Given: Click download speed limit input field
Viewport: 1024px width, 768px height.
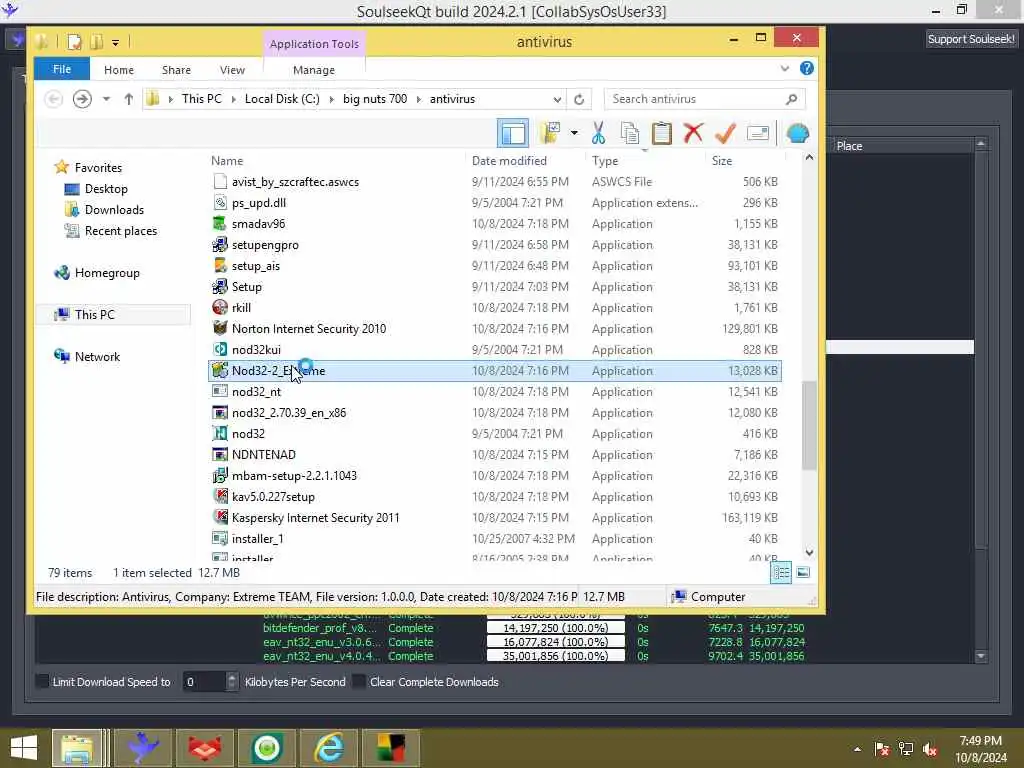Looking at the screenshot, I should [204, 682].
